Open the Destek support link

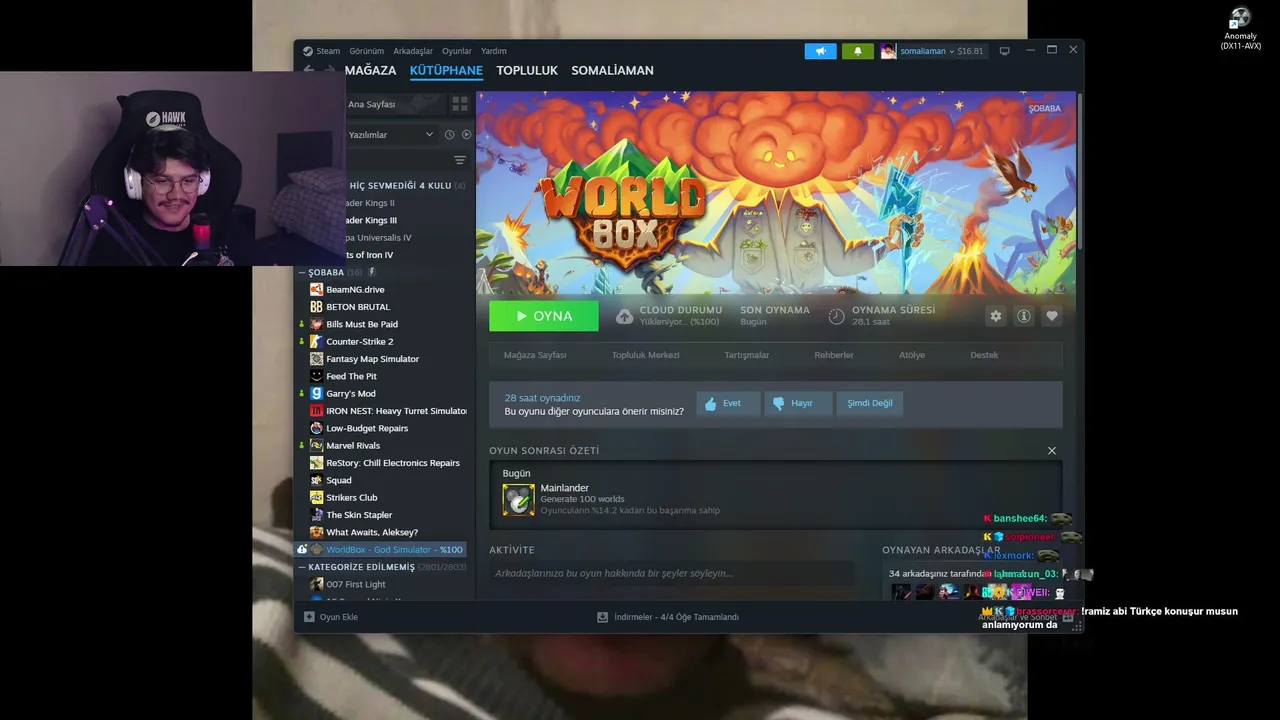coord(984,355)
